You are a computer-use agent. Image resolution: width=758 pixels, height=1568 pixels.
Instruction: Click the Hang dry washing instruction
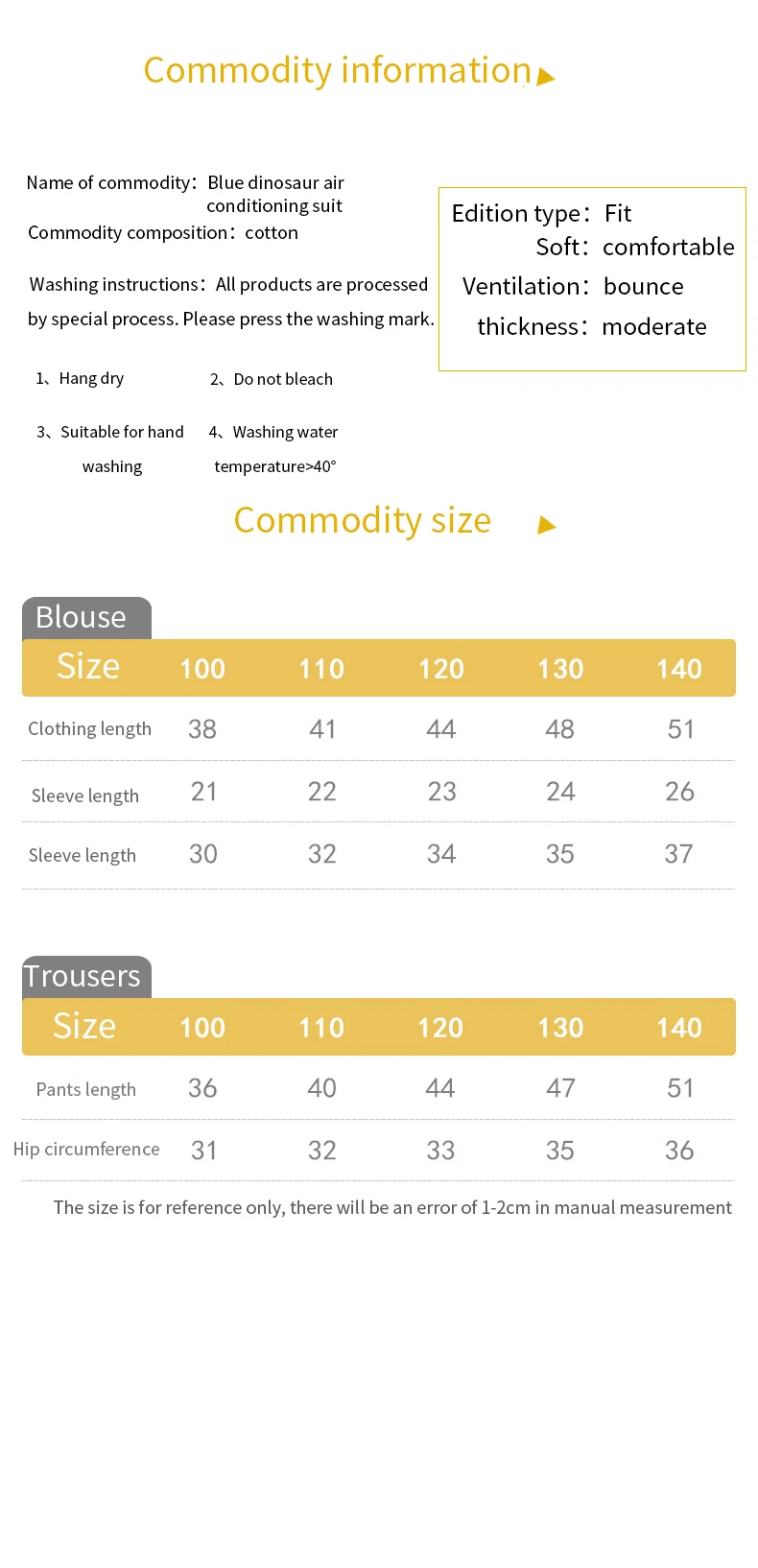(81, 378)
